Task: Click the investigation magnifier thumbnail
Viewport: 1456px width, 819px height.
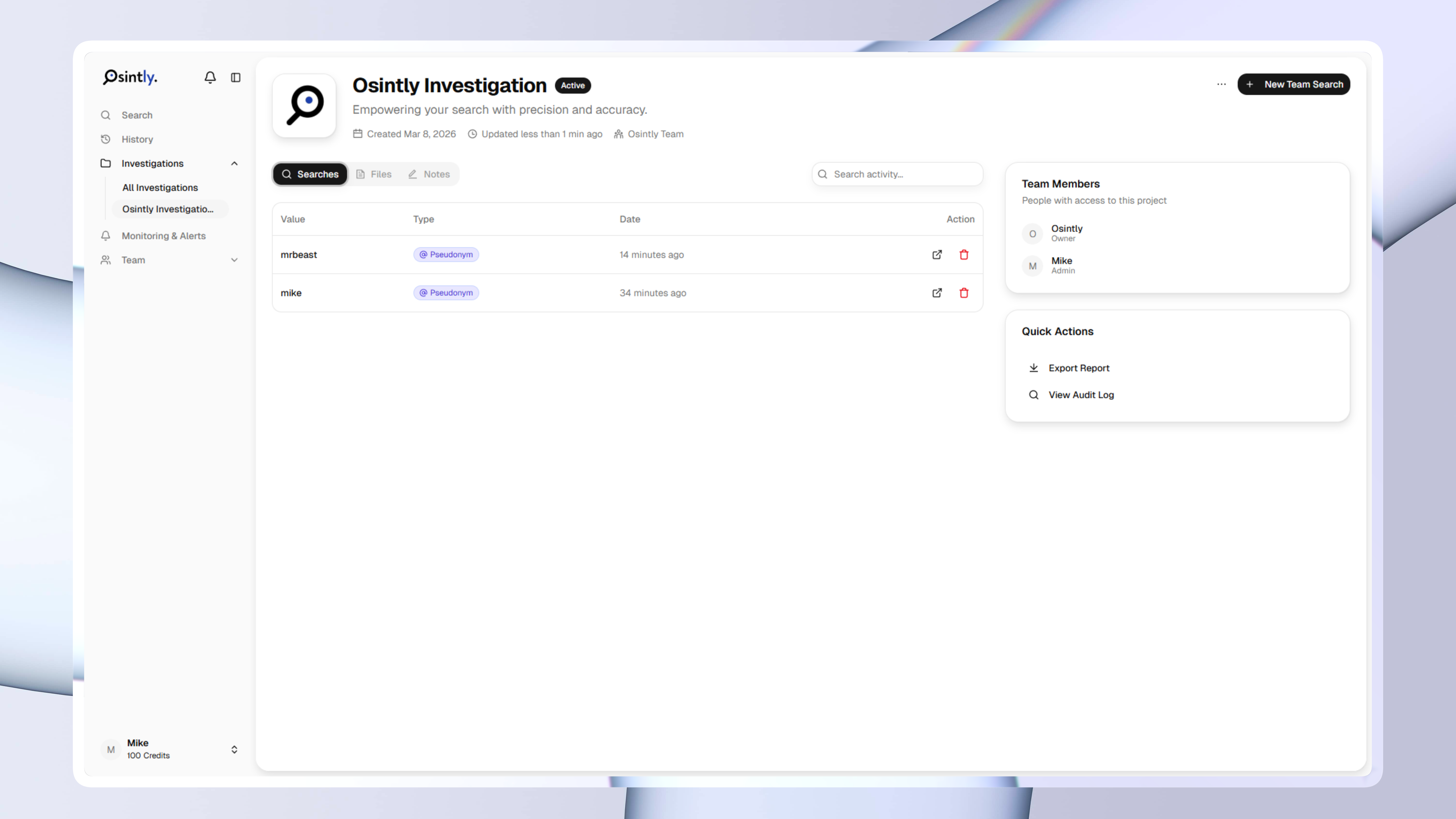Action: click(x=304, y=106)
